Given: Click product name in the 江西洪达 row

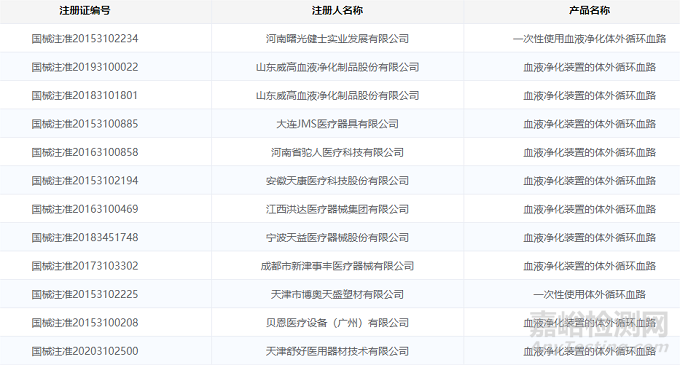Looking at the screenshot, I should (x=589, y=209).
